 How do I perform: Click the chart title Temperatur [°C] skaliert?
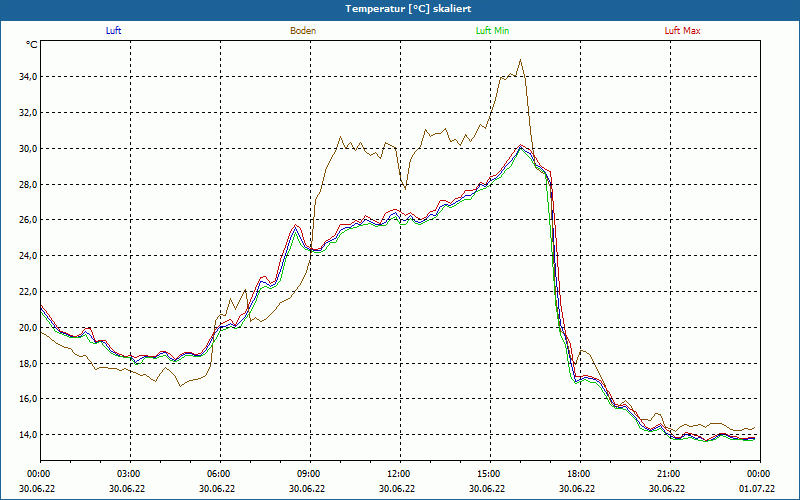point(408,9)
